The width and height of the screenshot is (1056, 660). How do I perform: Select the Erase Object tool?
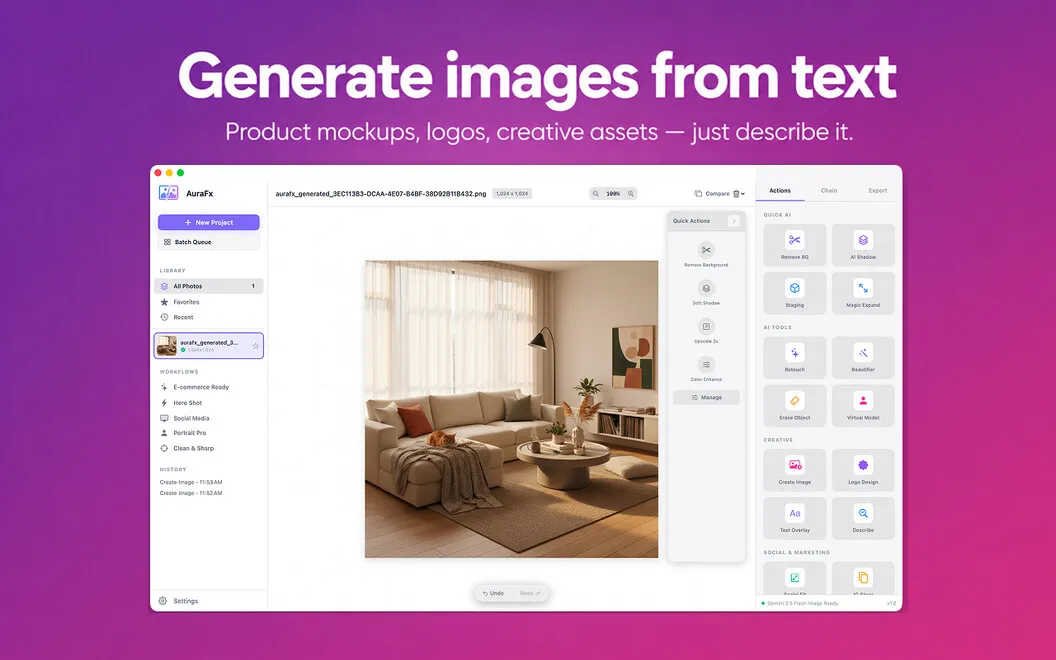click(795, 405)
